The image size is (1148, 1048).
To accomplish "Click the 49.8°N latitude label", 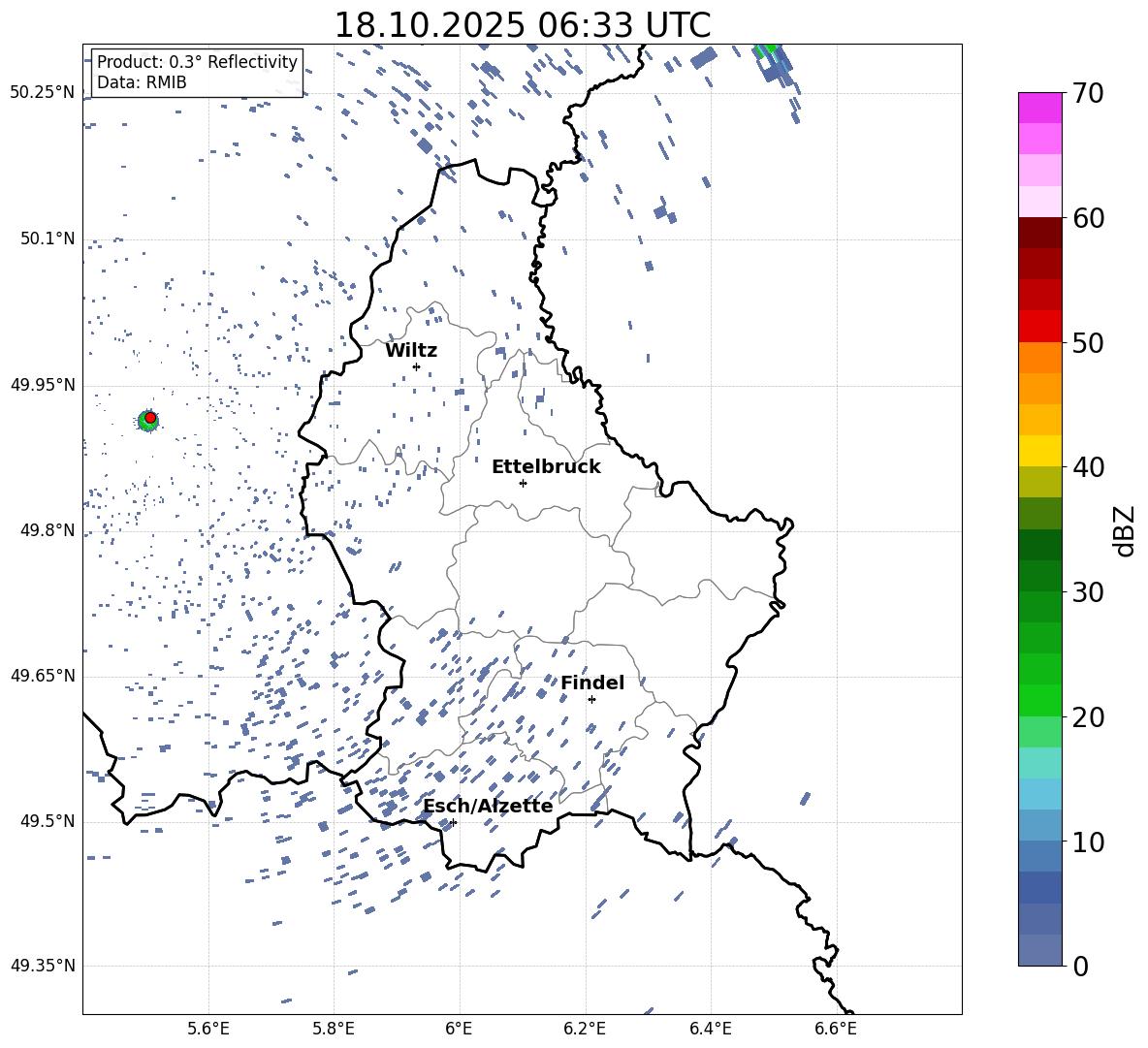I will point(47,530).
